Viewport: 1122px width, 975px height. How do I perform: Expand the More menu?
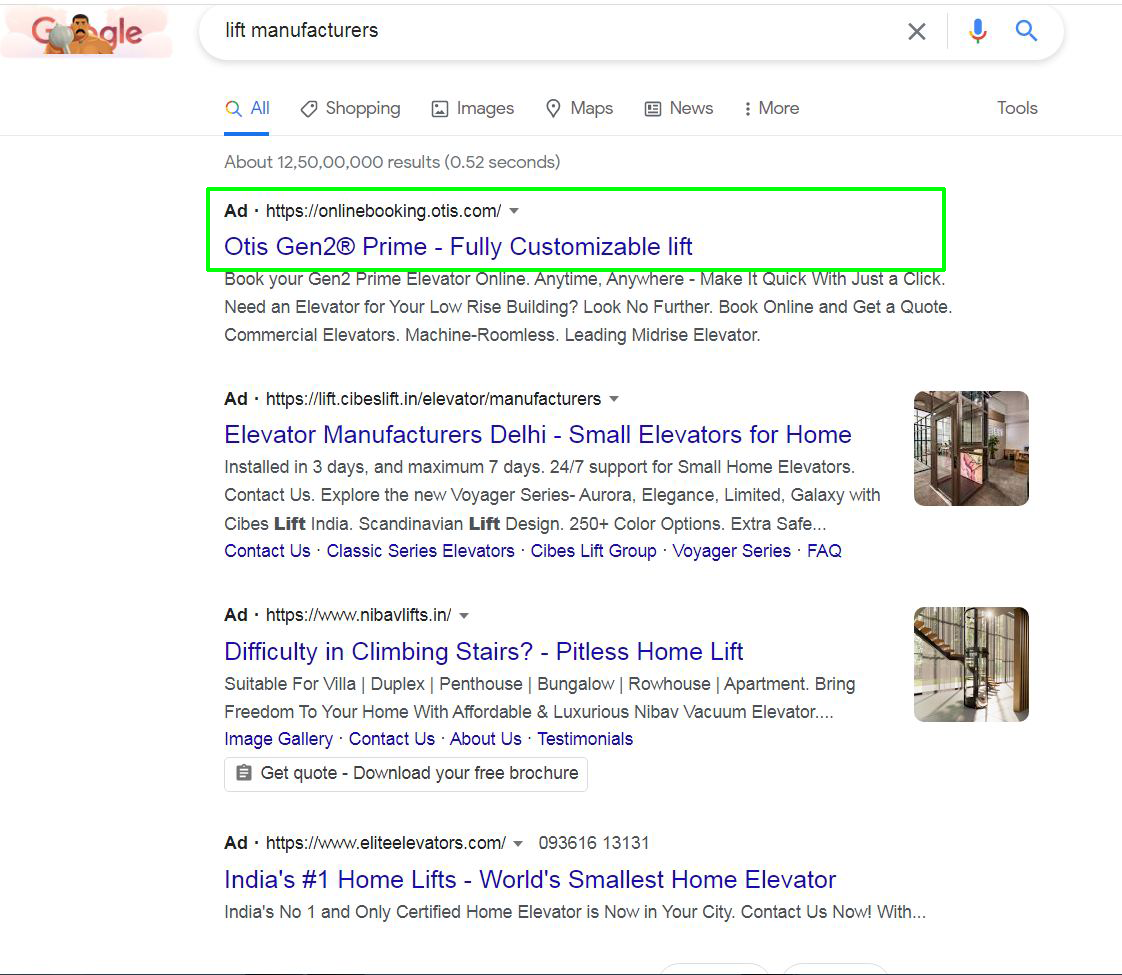(x=771, y=109)
